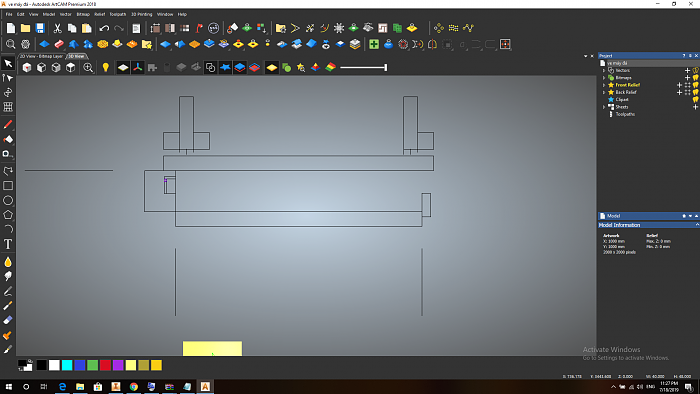The height and width of the screenshot is (394, 700).
Task: Toggle Bitmaps visibility light bulb
Action: [x=696, y=78]
